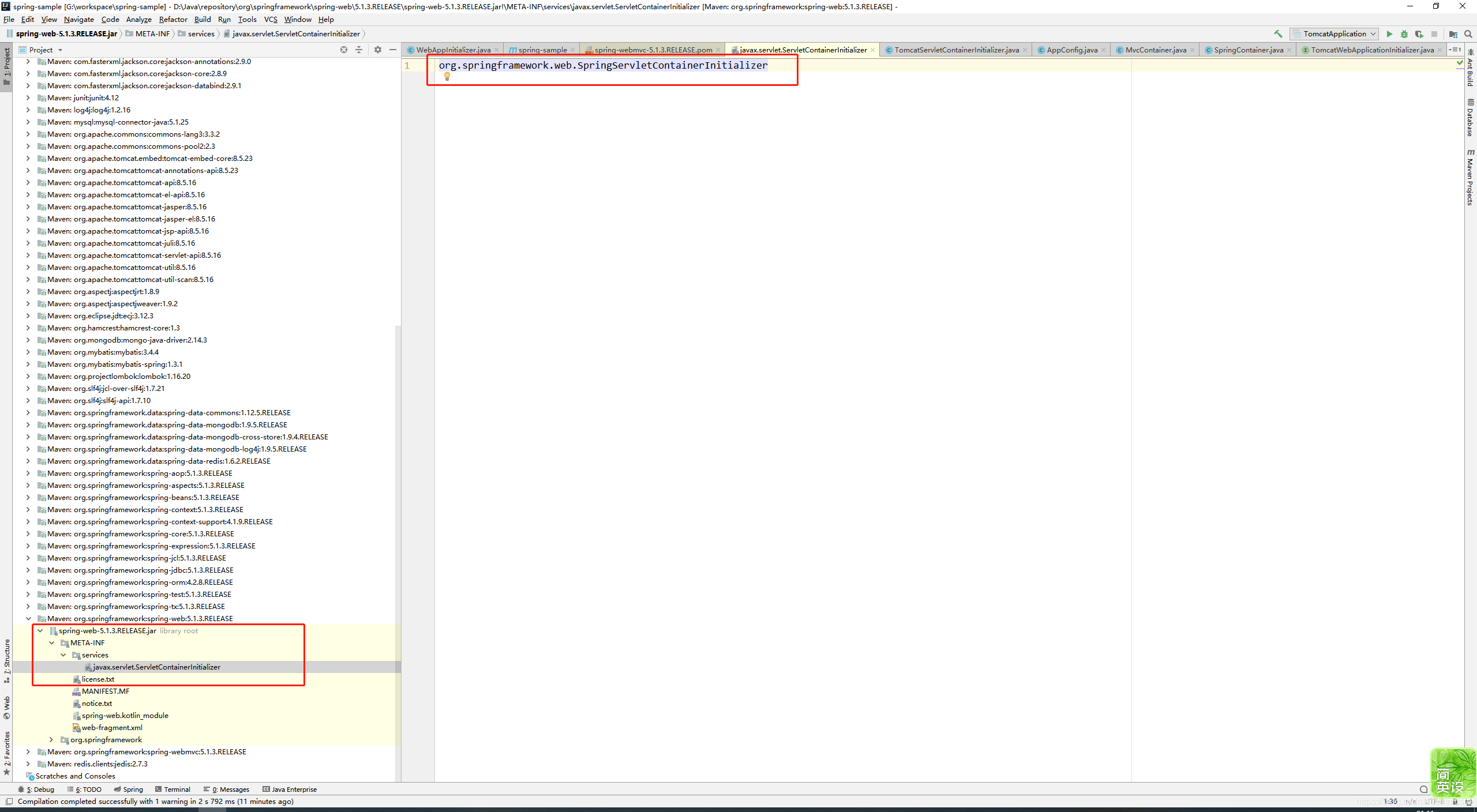
Task: Open the Java Enterprise tool window
Action: [x=290, y=790]
